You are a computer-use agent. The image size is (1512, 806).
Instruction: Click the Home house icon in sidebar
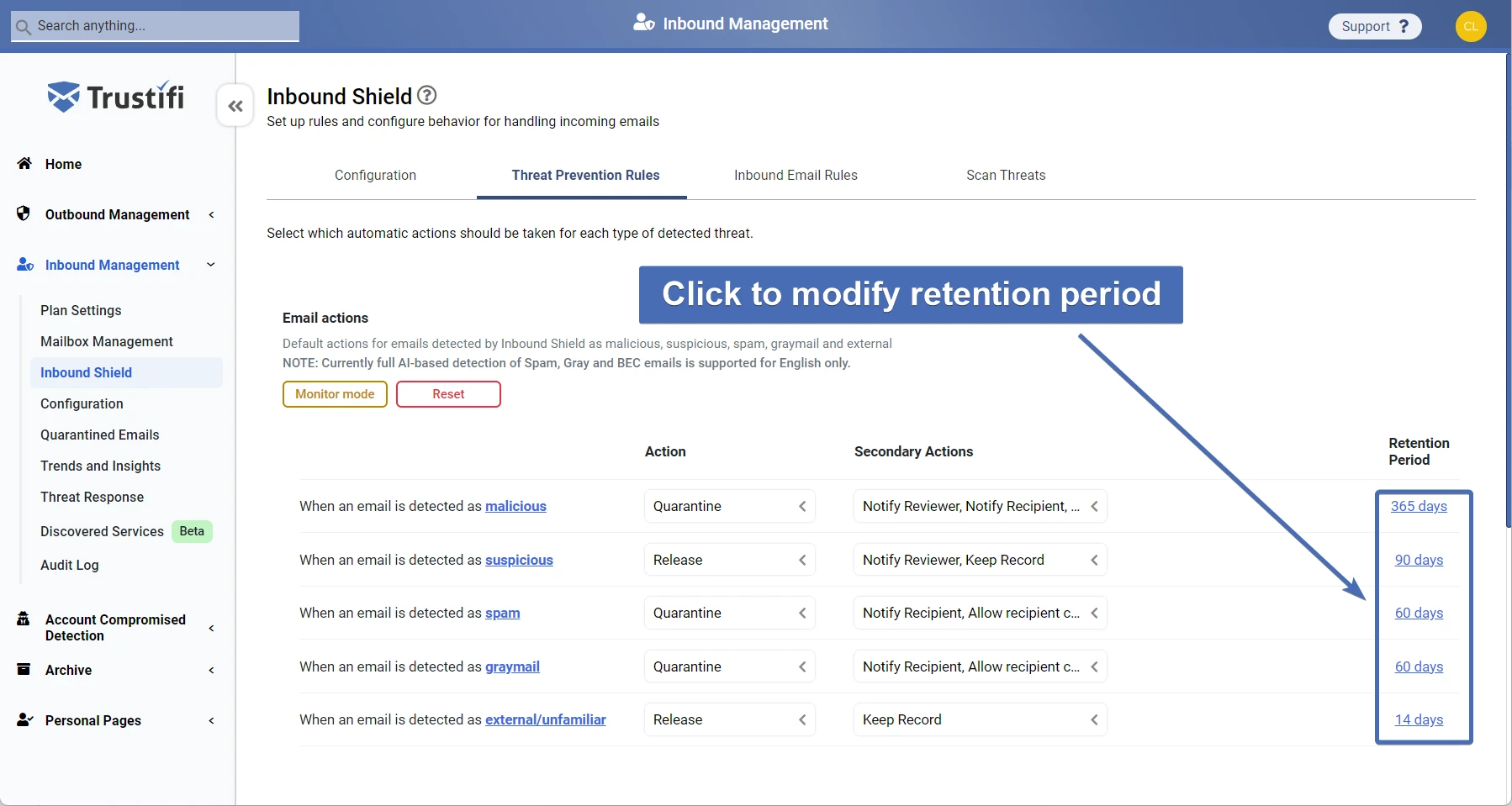pos(24,163)
